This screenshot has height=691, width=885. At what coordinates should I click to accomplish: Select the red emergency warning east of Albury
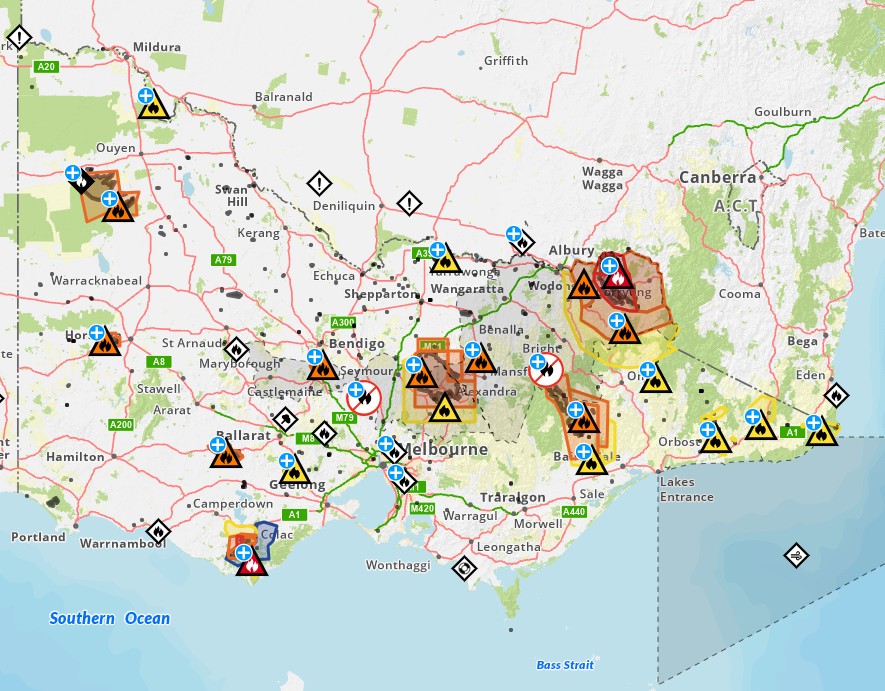click(x=616, y=275)
